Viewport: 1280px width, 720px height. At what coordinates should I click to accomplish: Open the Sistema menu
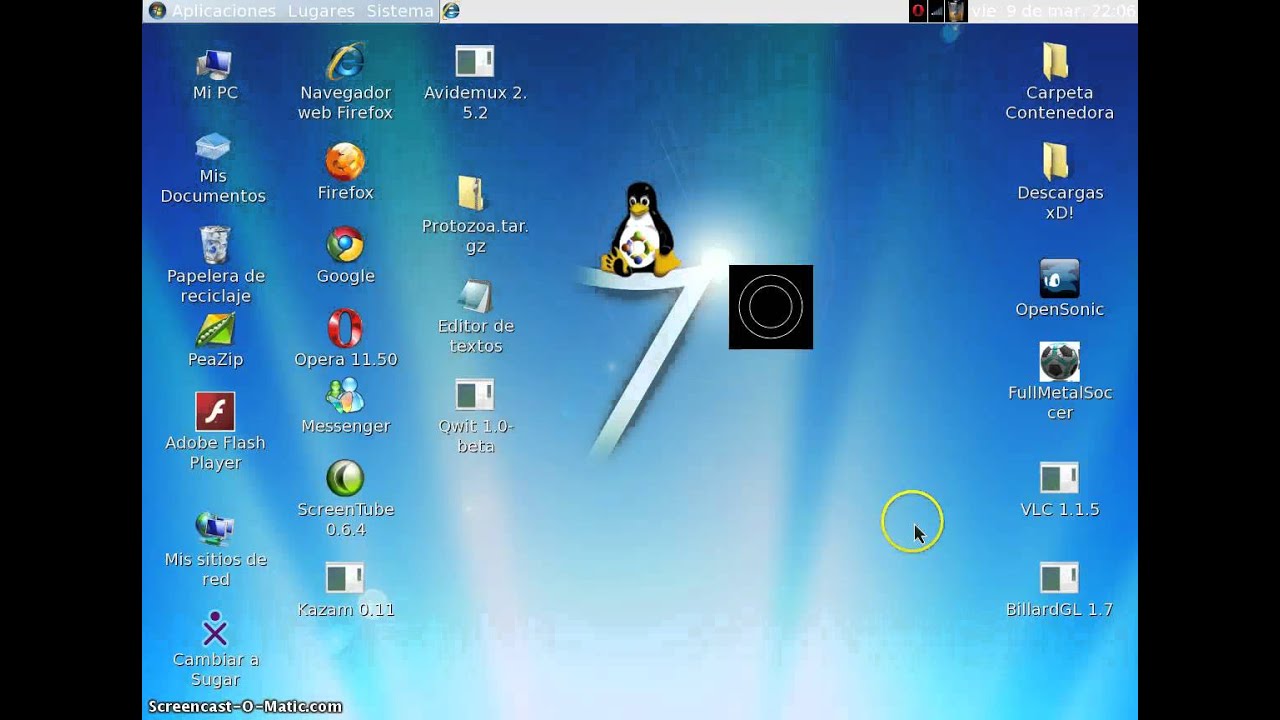(x=400, y=11)
